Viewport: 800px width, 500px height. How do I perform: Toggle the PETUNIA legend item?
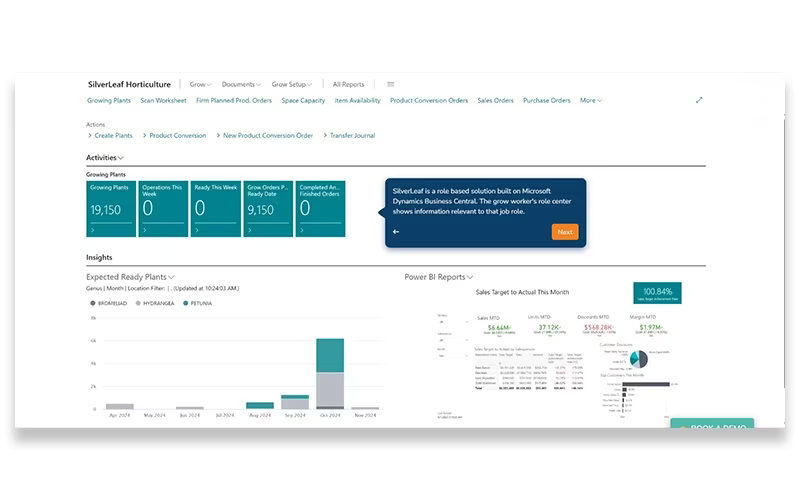coord(197,303)
